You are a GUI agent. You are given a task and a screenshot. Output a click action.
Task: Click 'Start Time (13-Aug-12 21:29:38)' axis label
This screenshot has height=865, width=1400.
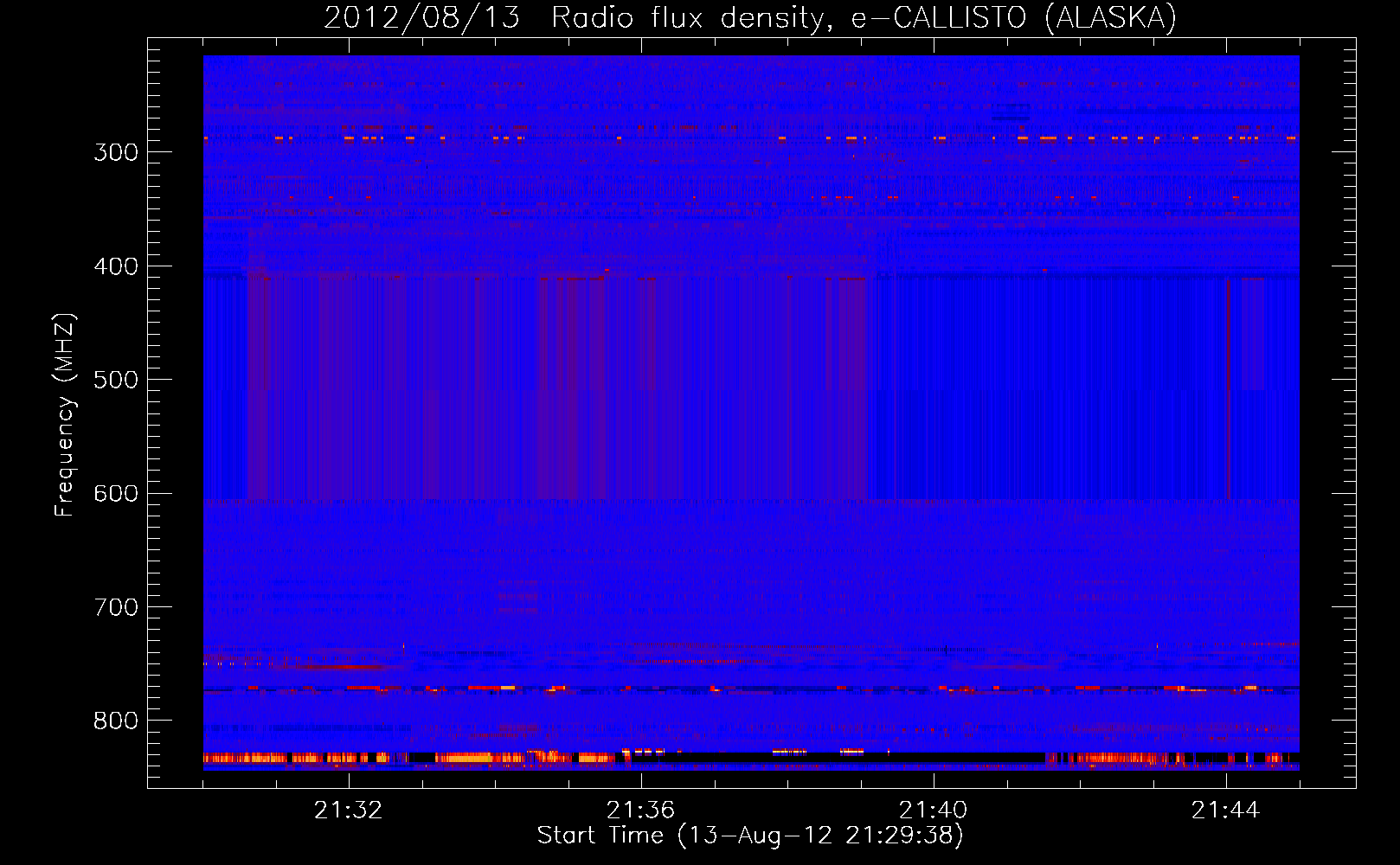pos(750,836)
